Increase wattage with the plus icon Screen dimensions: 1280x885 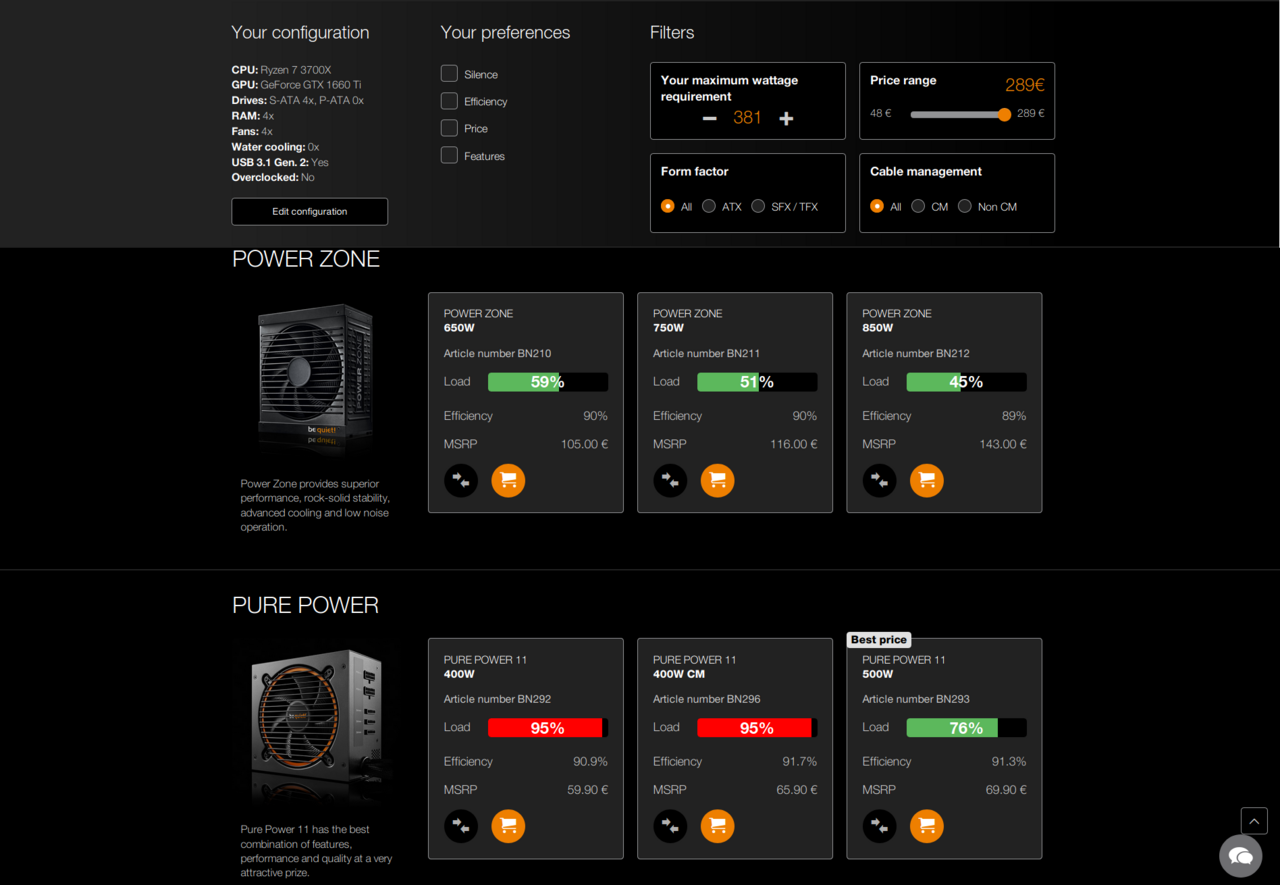[x=786, y=118]
